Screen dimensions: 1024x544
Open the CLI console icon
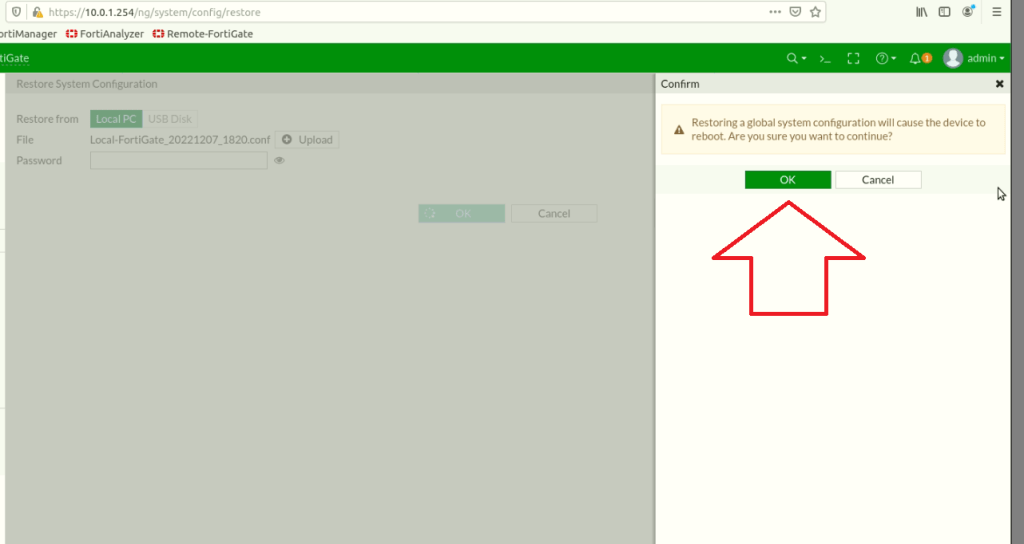(825, 59)
